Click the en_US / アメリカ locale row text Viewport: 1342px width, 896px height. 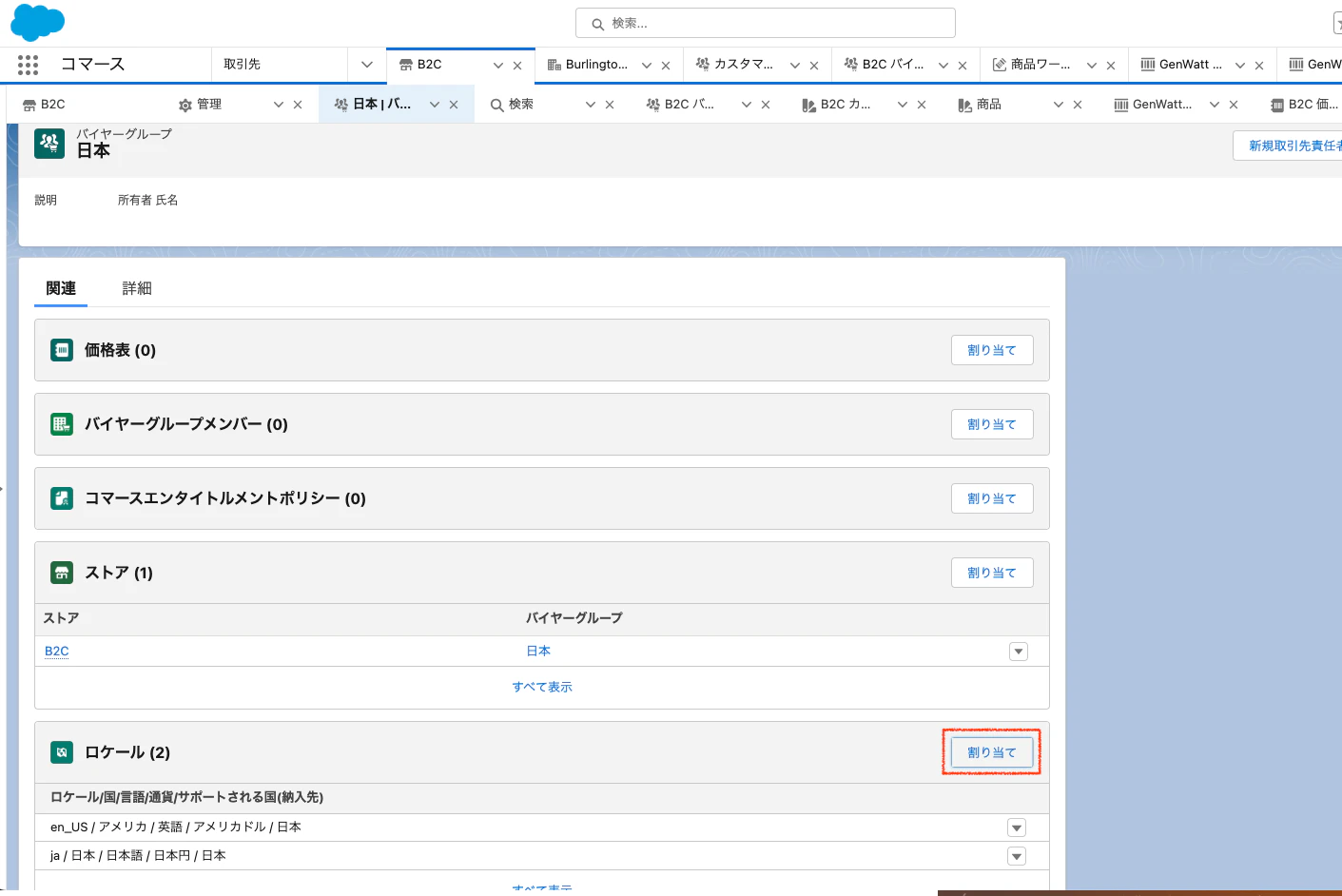[x=176, y=828]
